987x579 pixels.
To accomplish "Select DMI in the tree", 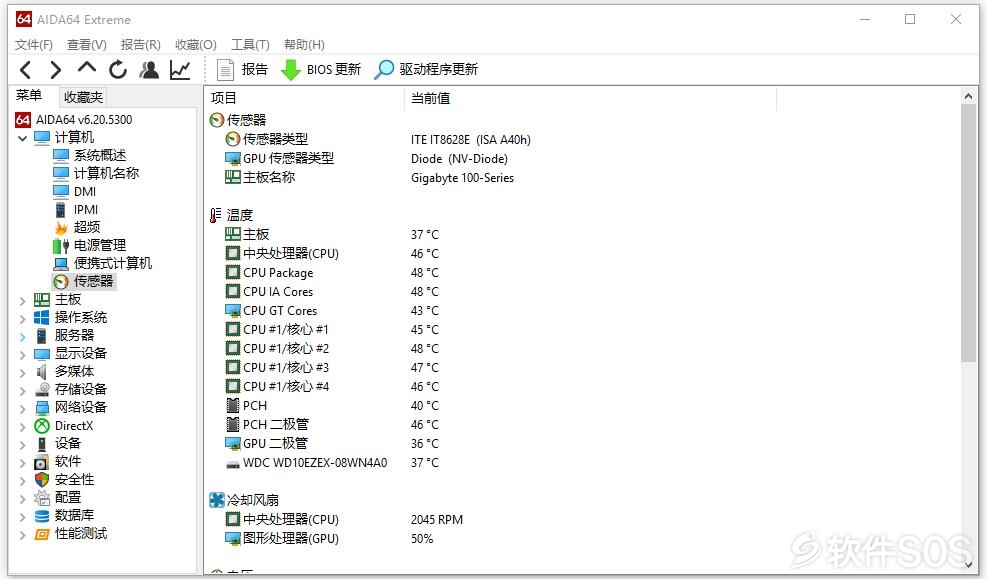I will [x=75, y=191].
